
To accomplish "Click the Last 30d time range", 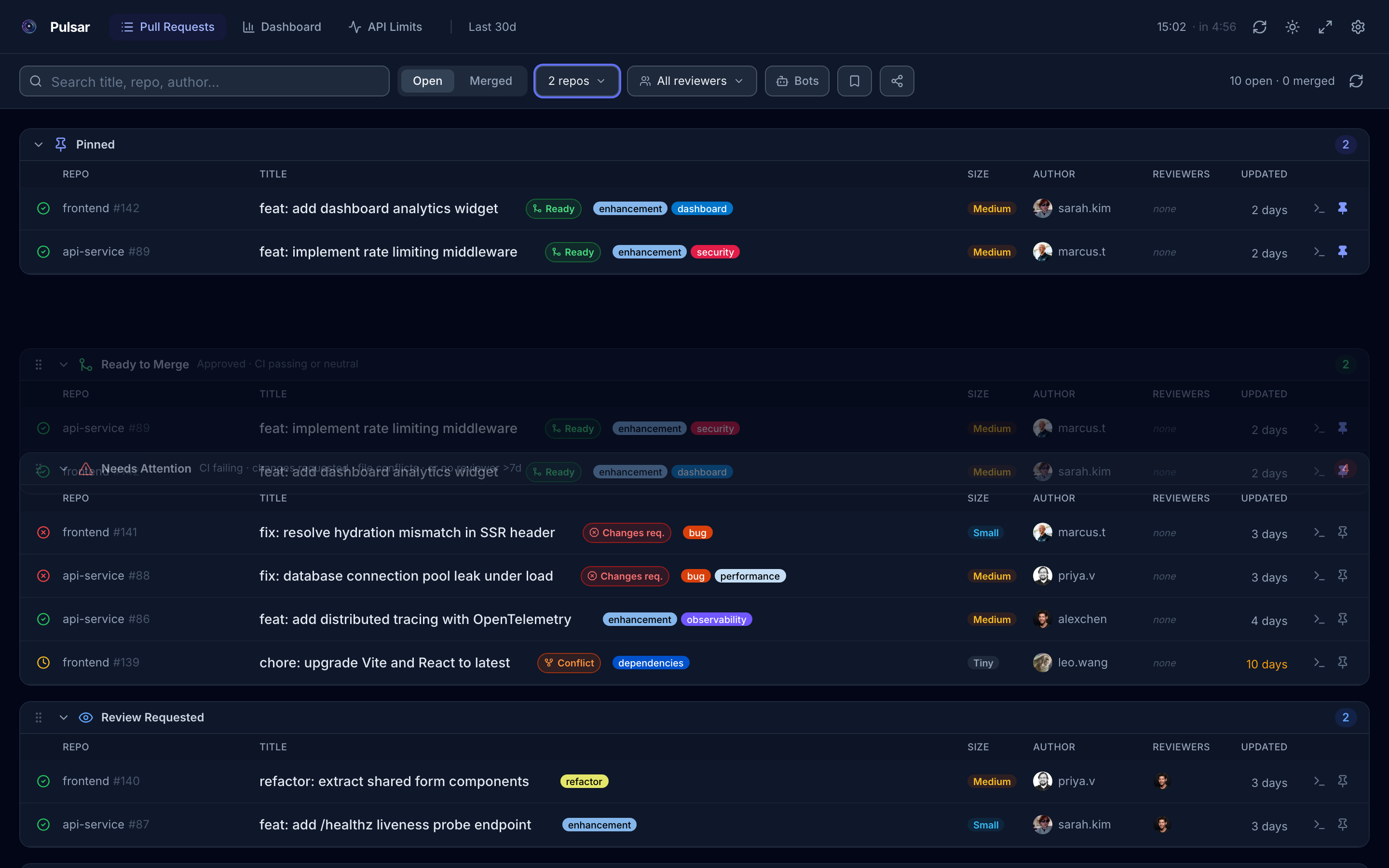I will (x=492, y=27).
